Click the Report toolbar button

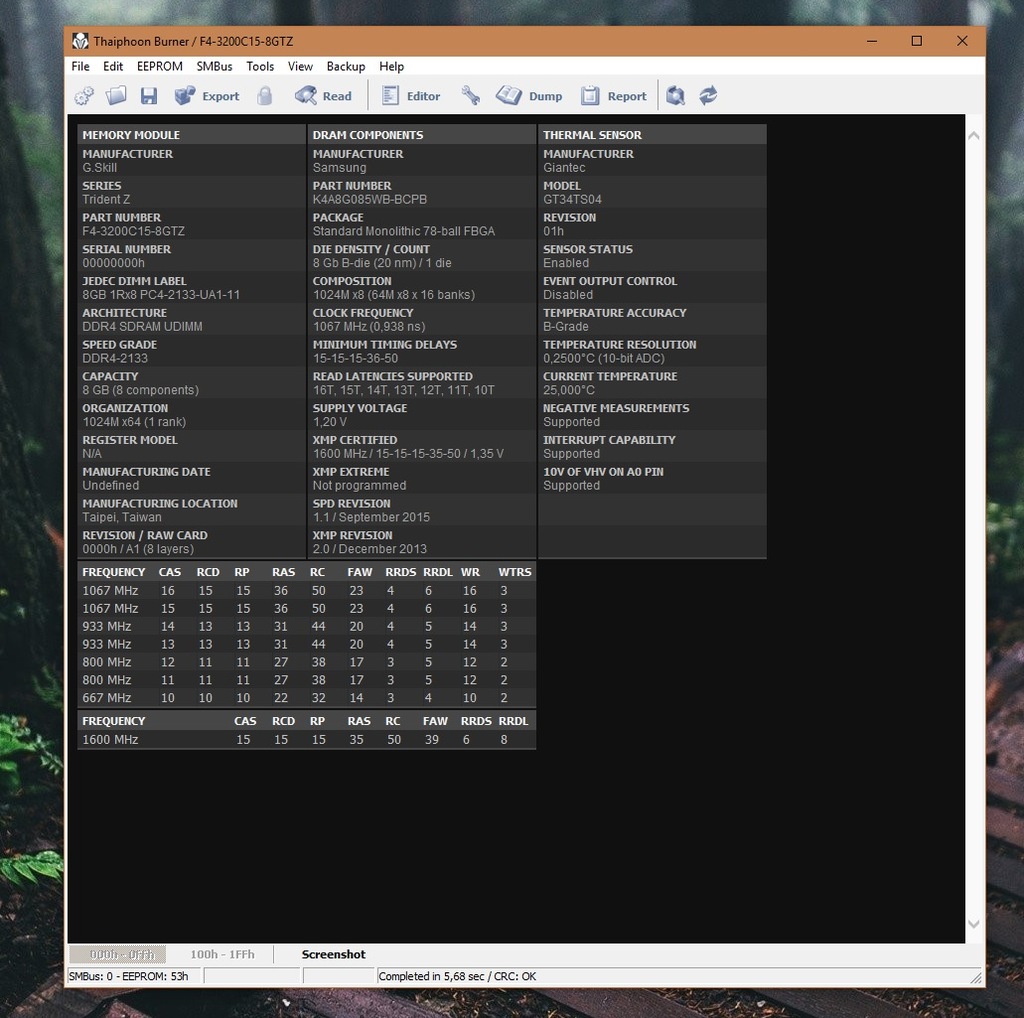[614, 96]
